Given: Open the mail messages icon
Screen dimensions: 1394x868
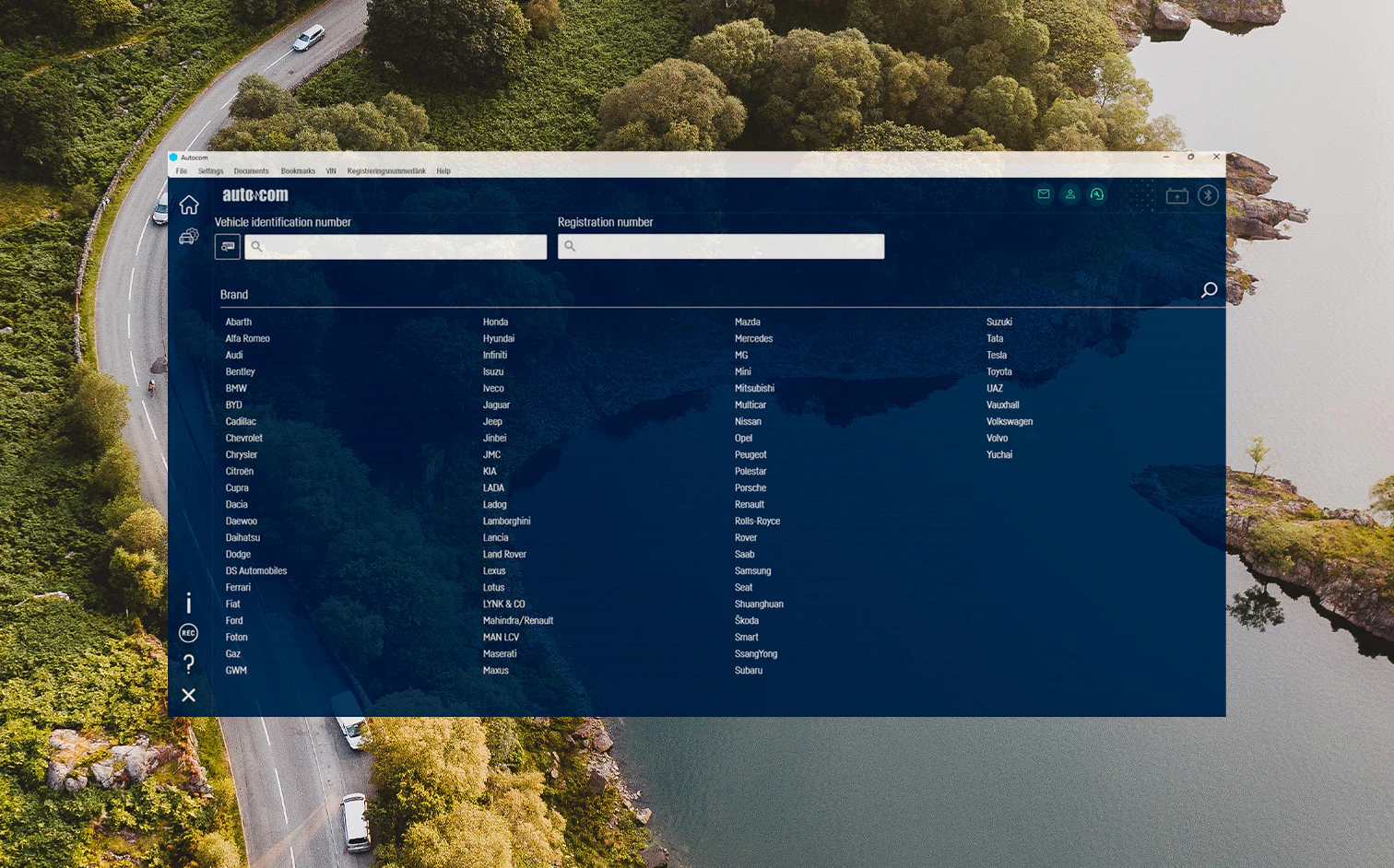Looking at the screenshot, I should click(x=1044, y=194).
